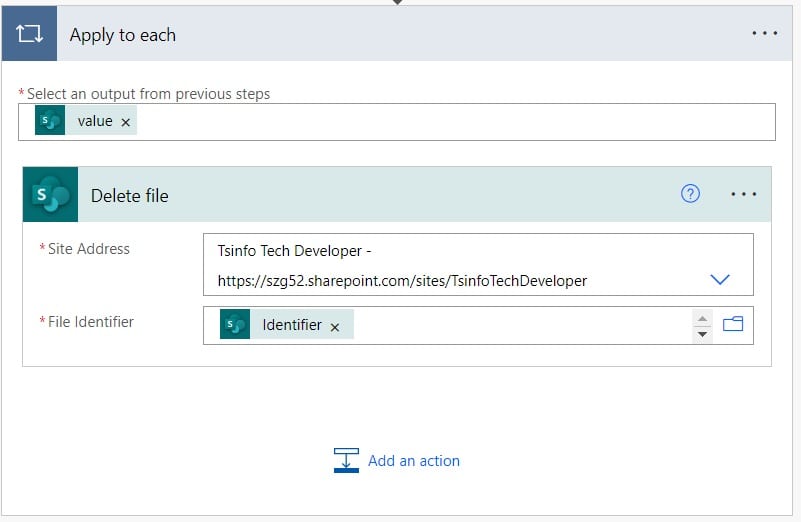Click the up arrow in File Identifier field
The image size is (801, 522).
[x=702, y=318]
